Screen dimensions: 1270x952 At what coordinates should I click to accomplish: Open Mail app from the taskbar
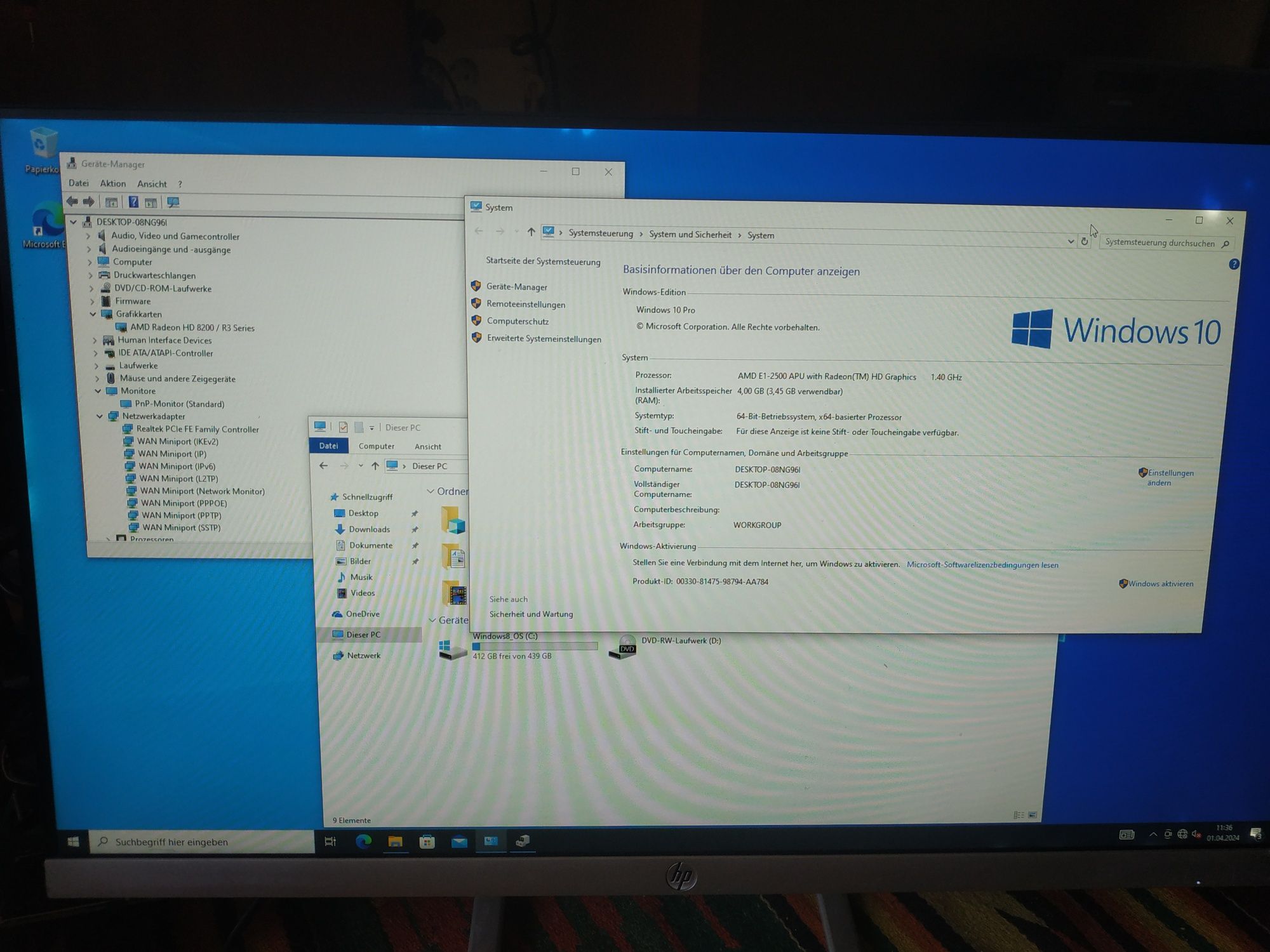point(459,842)
